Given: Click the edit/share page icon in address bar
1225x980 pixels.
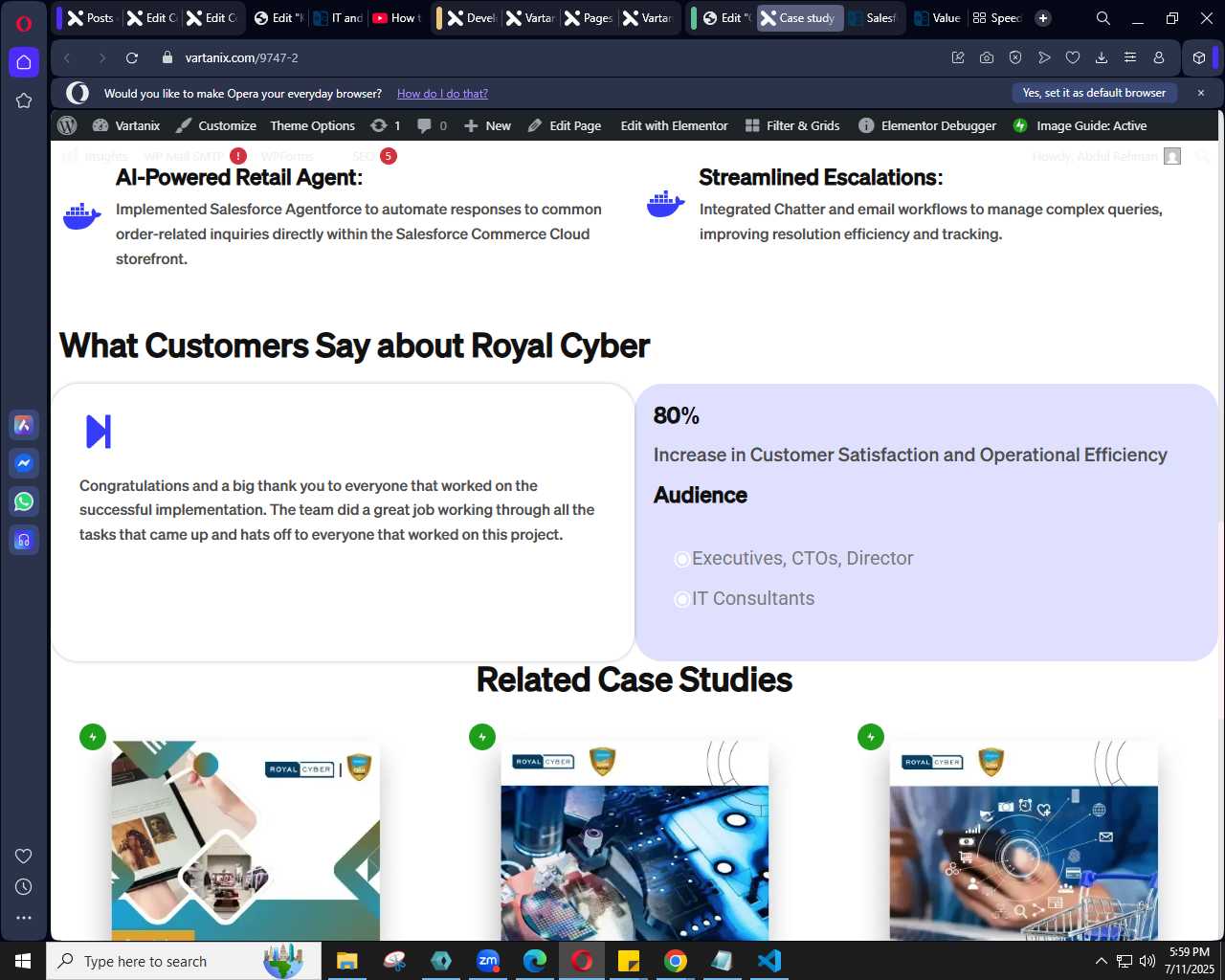Looking at the screenshot, I should tap(958, 57).
